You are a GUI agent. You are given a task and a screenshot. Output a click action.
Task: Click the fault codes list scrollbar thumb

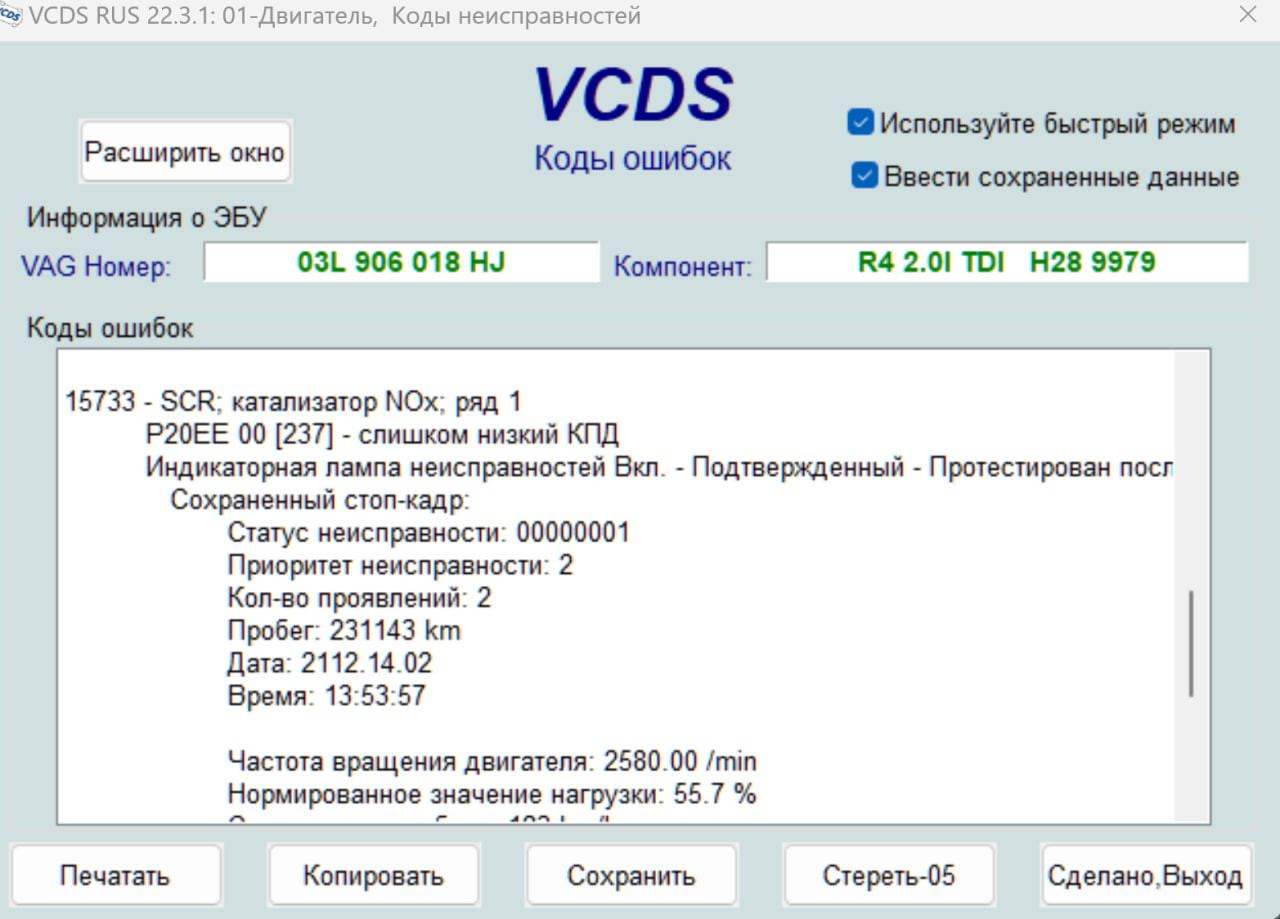click(x=1190, y=643)
